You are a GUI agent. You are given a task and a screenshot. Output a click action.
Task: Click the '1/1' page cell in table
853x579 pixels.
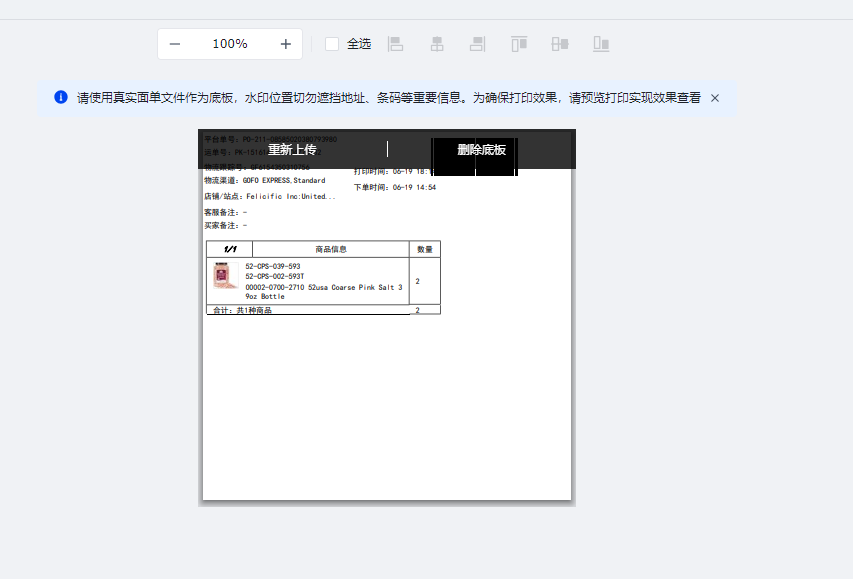pyautogui.click(x=230, y=249)
